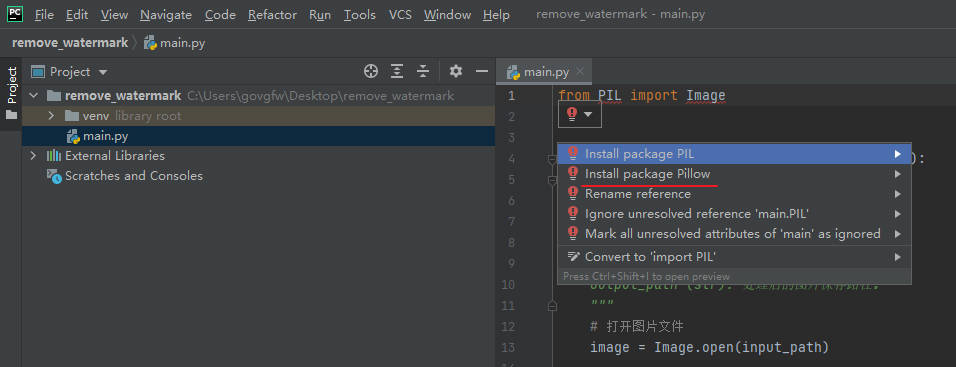This screenshot has width=956, height=367.
Task: Select venv library root folder
Action: [x=258, y=116]
